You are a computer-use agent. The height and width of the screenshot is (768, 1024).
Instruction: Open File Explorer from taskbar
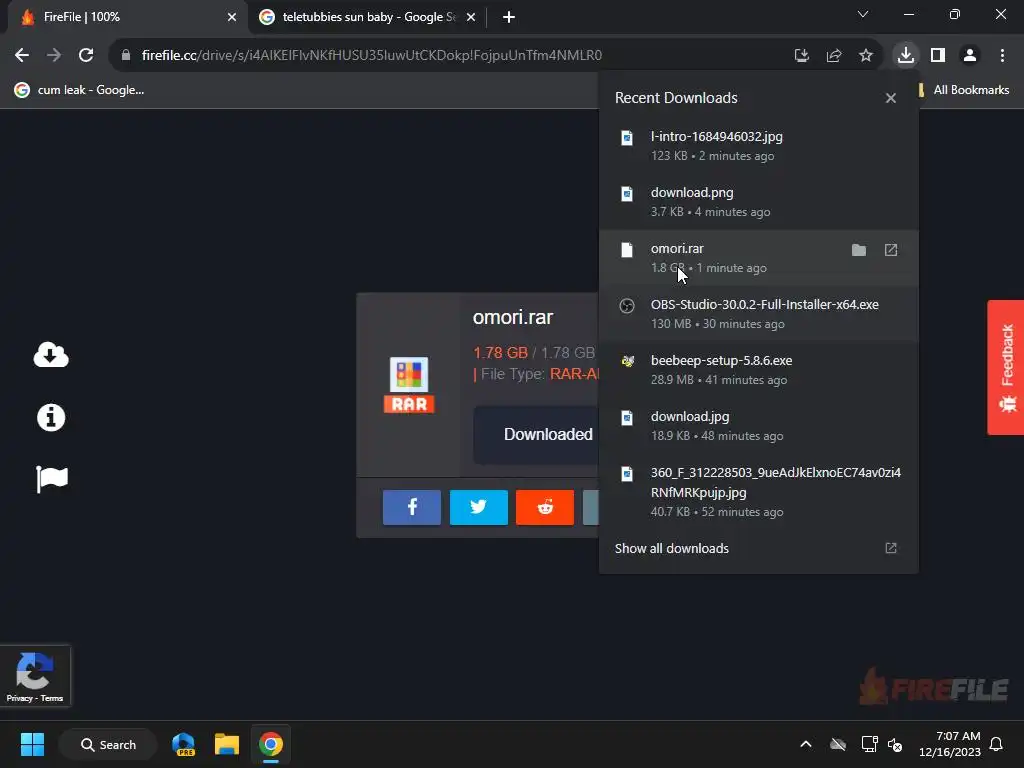[x=227, y=744]
